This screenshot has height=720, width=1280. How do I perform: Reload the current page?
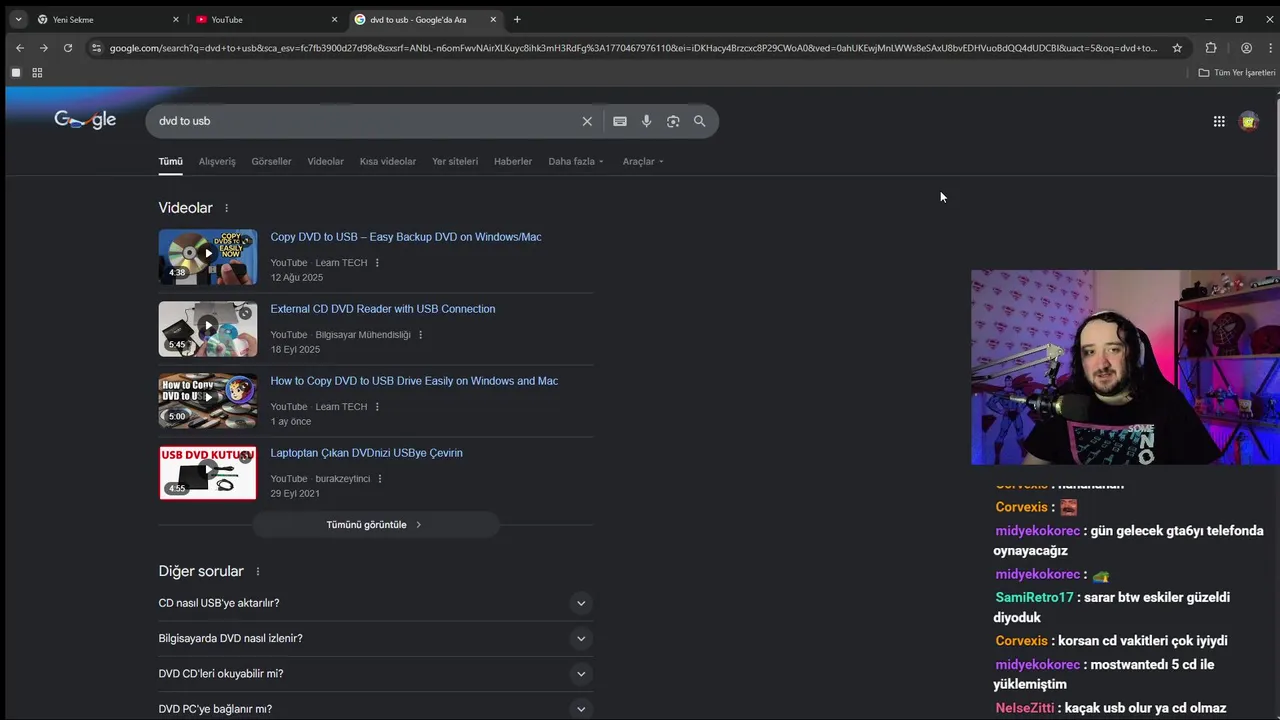[x=68, y=48]
